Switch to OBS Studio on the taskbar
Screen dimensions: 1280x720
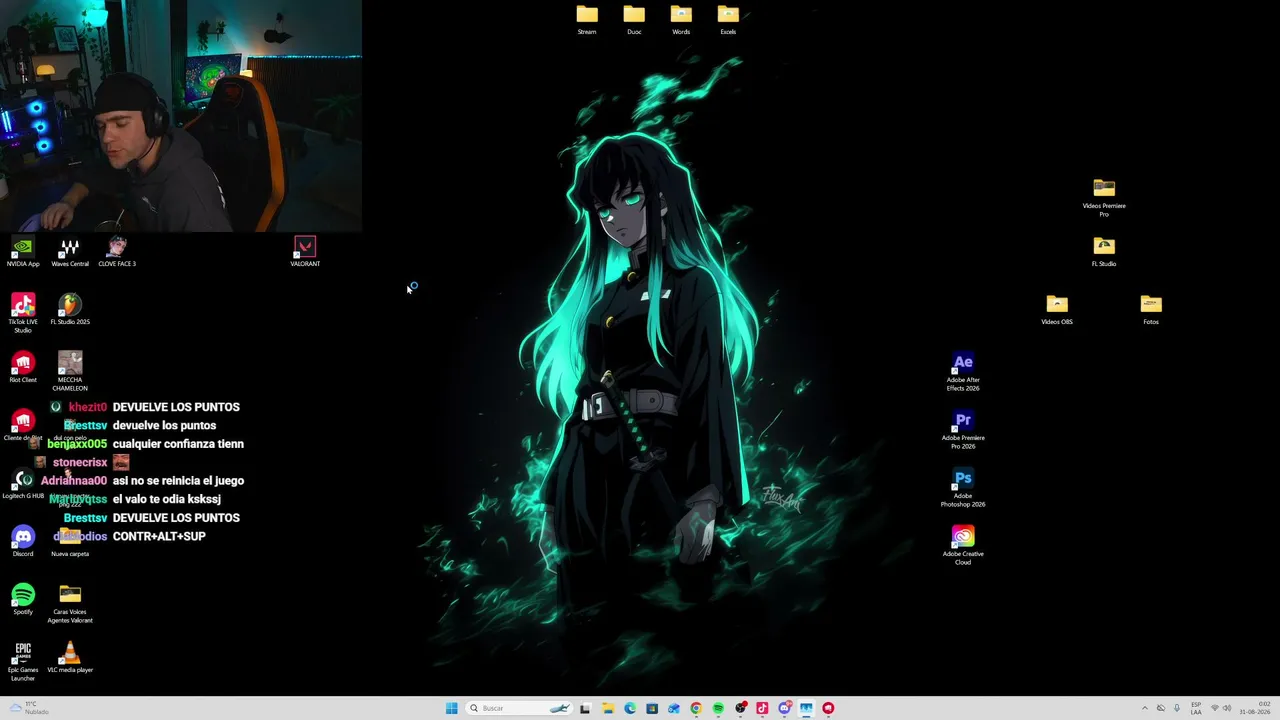click(x=740, y=708)
